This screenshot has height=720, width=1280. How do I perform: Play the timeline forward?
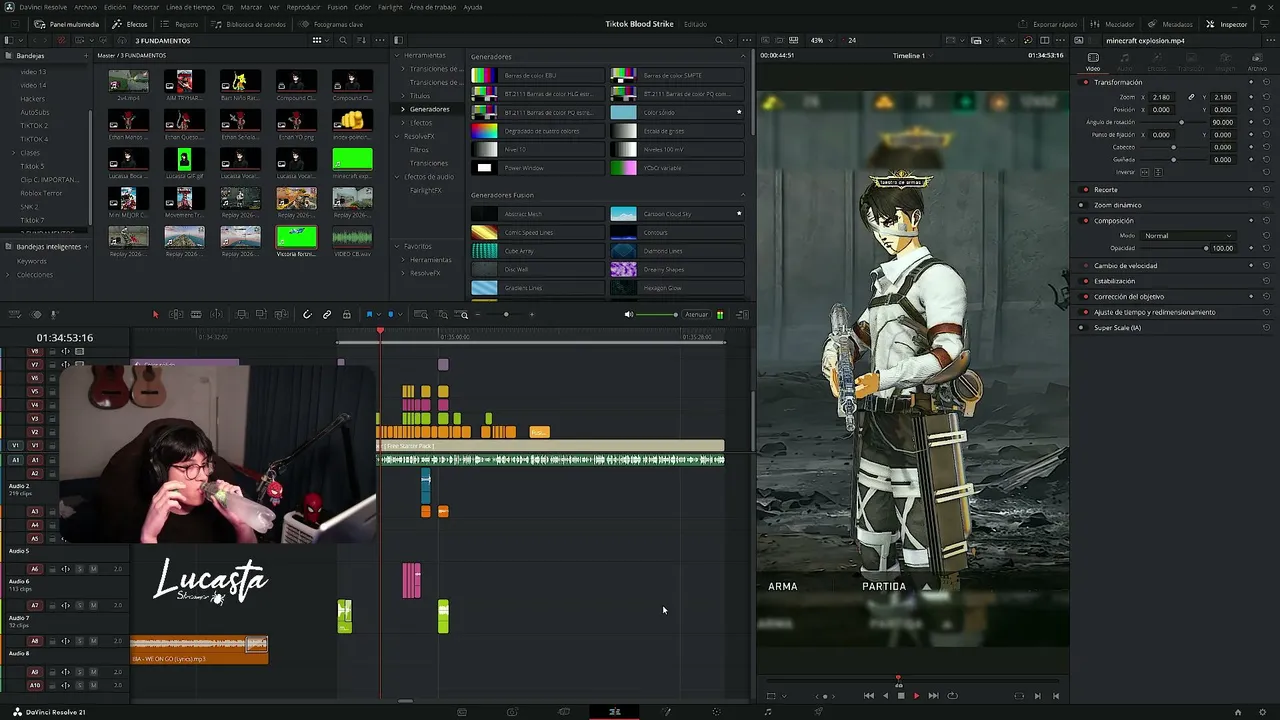pyautogui.click(x=916, y=696)
